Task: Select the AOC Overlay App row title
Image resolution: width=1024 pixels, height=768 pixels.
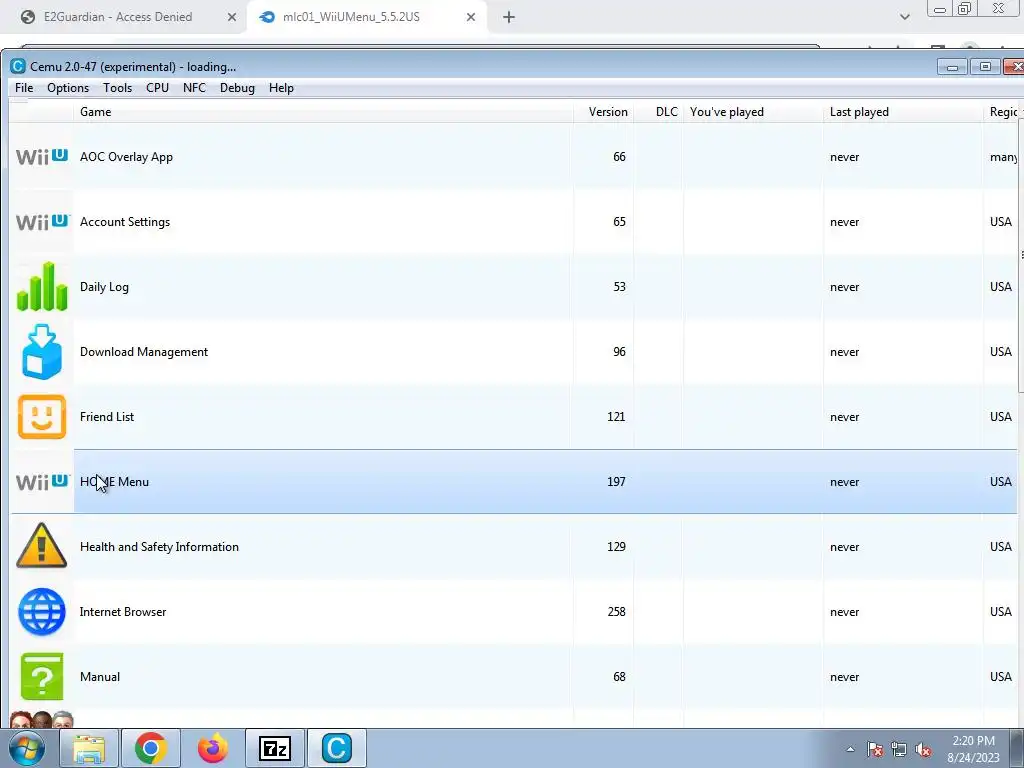Action: [126, 157]
